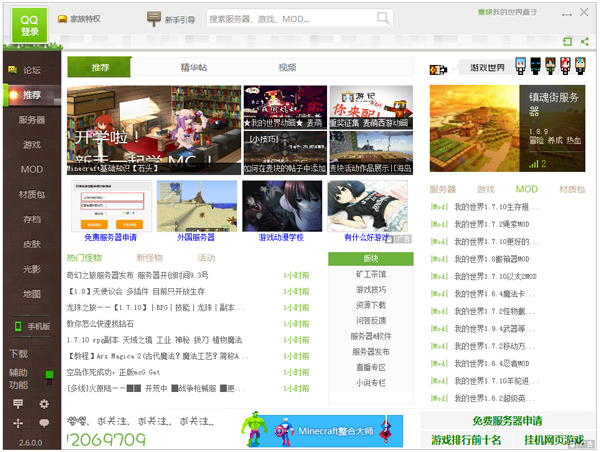Screen dimensions: 600x452
Task: Click the black enderman head icon
Action: pyautogui.click(x=536, y=66)
